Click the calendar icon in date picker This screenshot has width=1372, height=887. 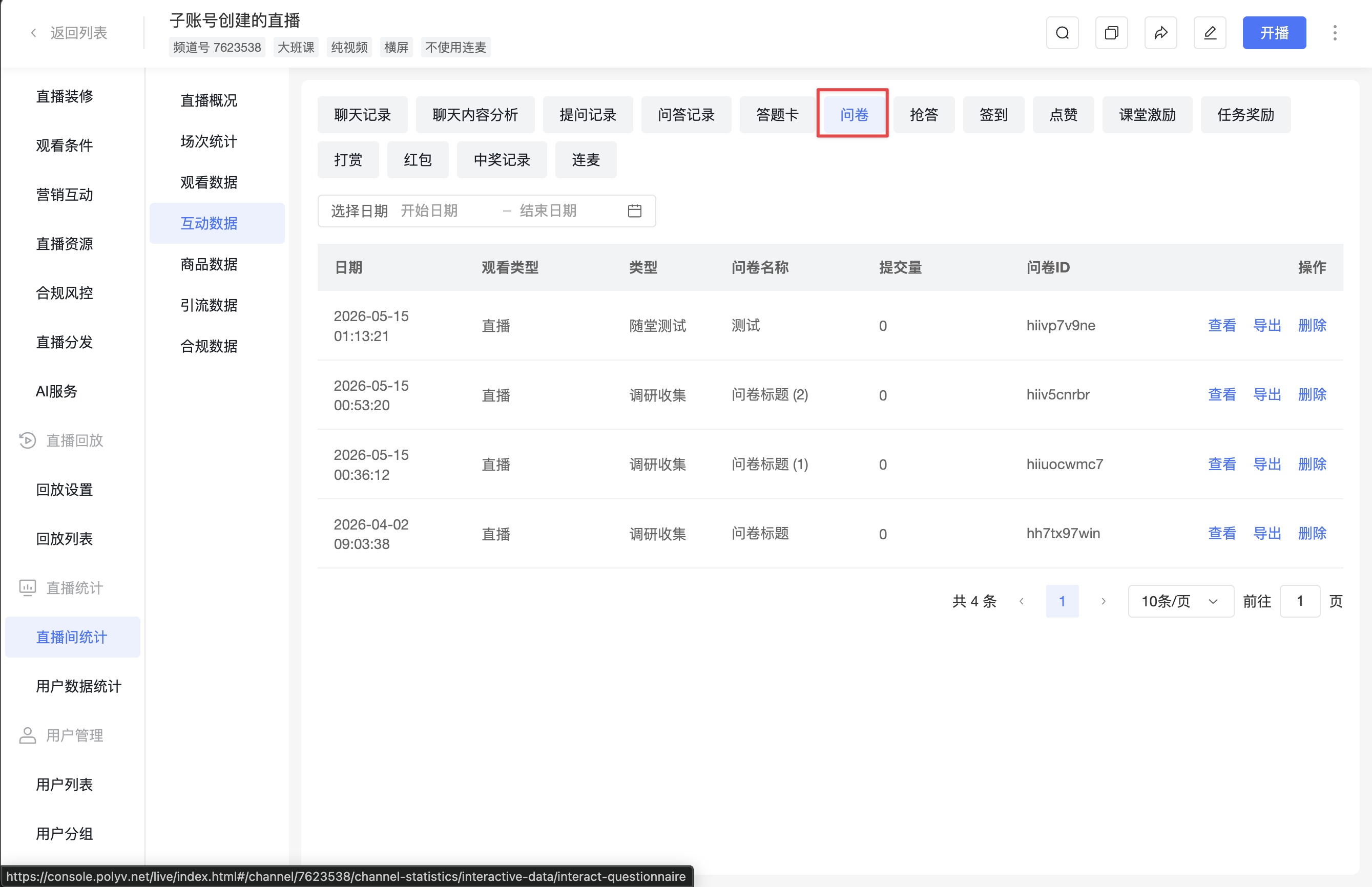pos(634,211)
